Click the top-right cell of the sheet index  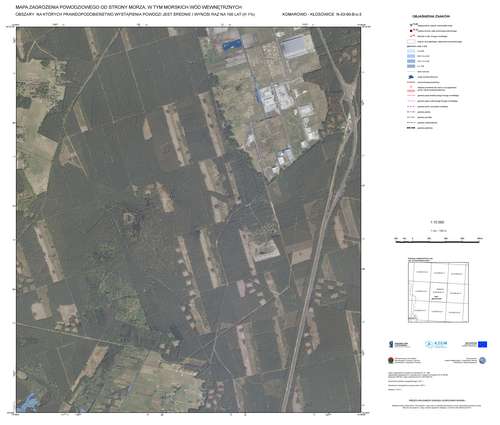(x=457, y=273)
